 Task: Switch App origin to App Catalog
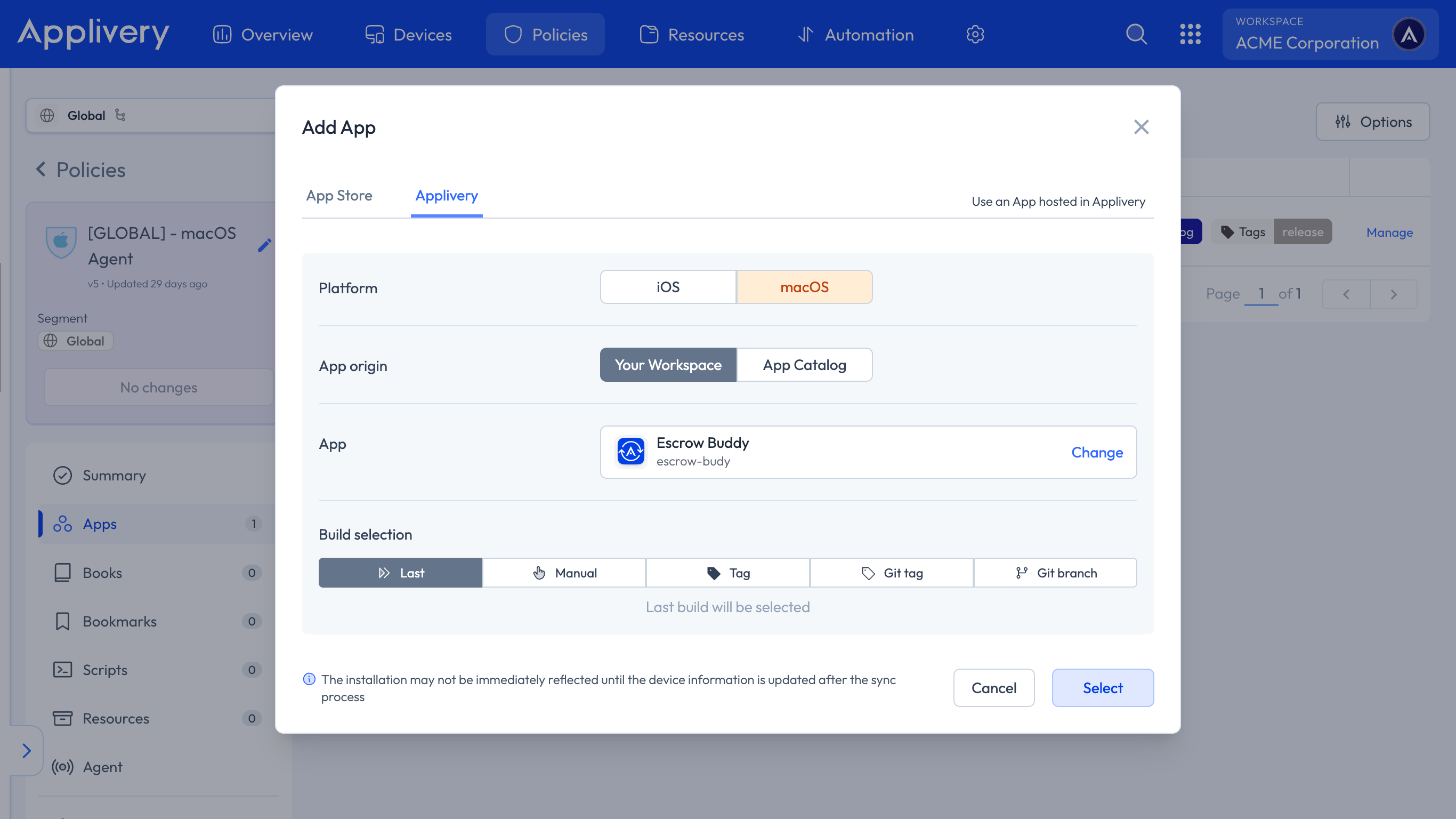[x=804, y=365]
